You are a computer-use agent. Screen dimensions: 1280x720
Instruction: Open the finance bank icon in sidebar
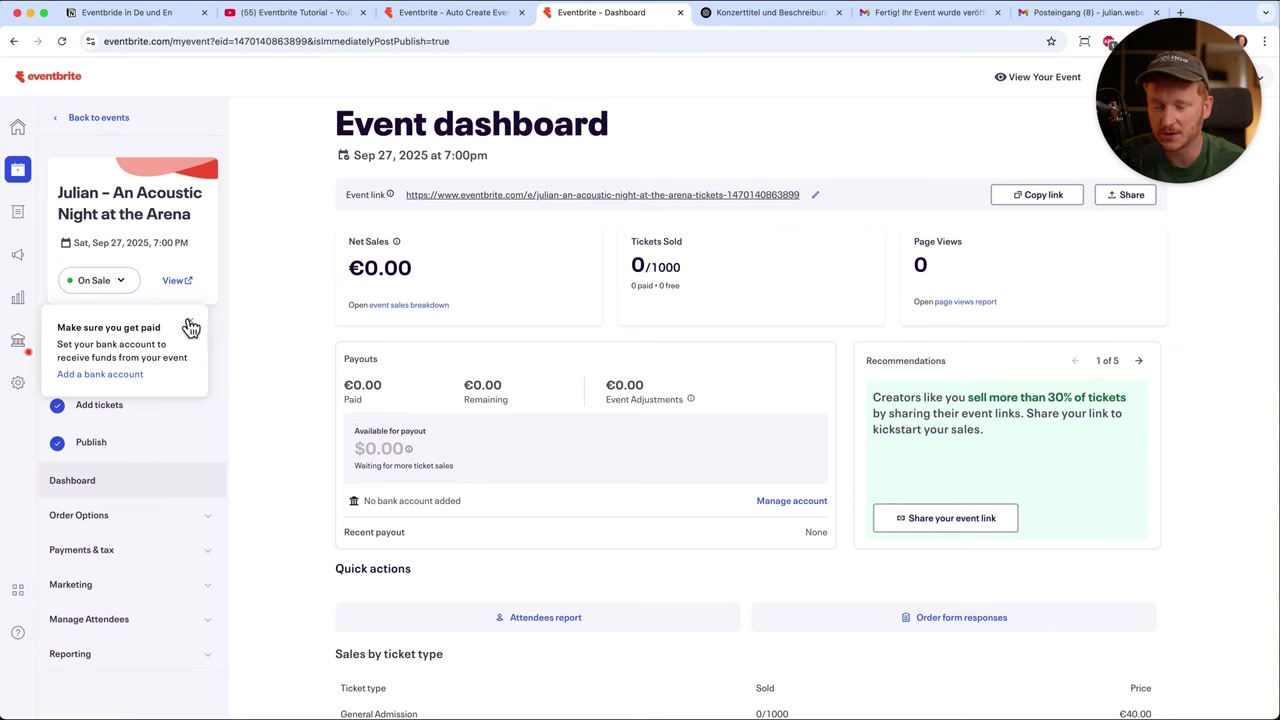[x=18, y=341]
